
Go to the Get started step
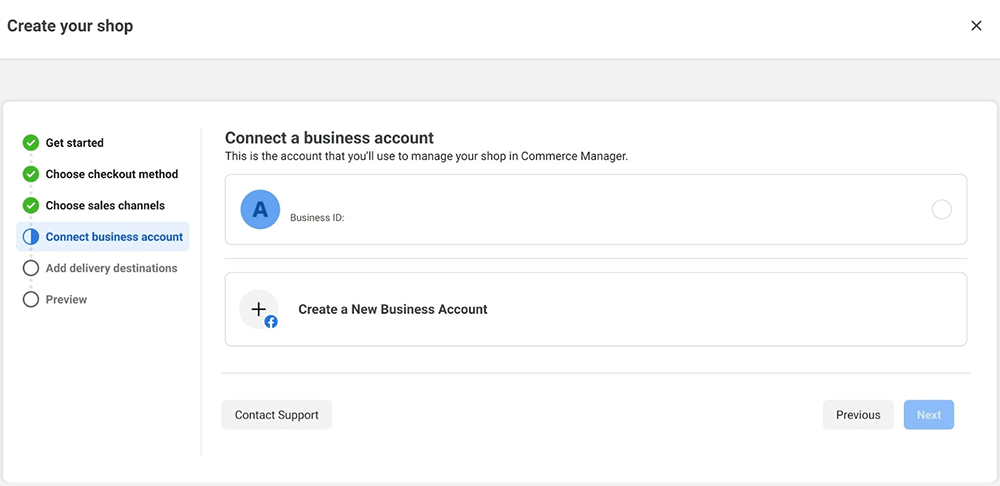(x=75, y=143)
